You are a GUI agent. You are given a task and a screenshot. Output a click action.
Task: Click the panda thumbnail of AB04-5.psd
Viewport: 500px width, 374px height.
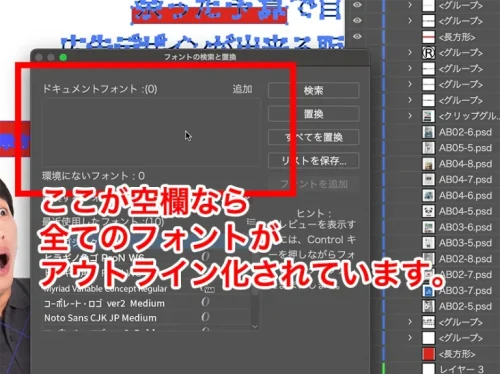(428, 211)
